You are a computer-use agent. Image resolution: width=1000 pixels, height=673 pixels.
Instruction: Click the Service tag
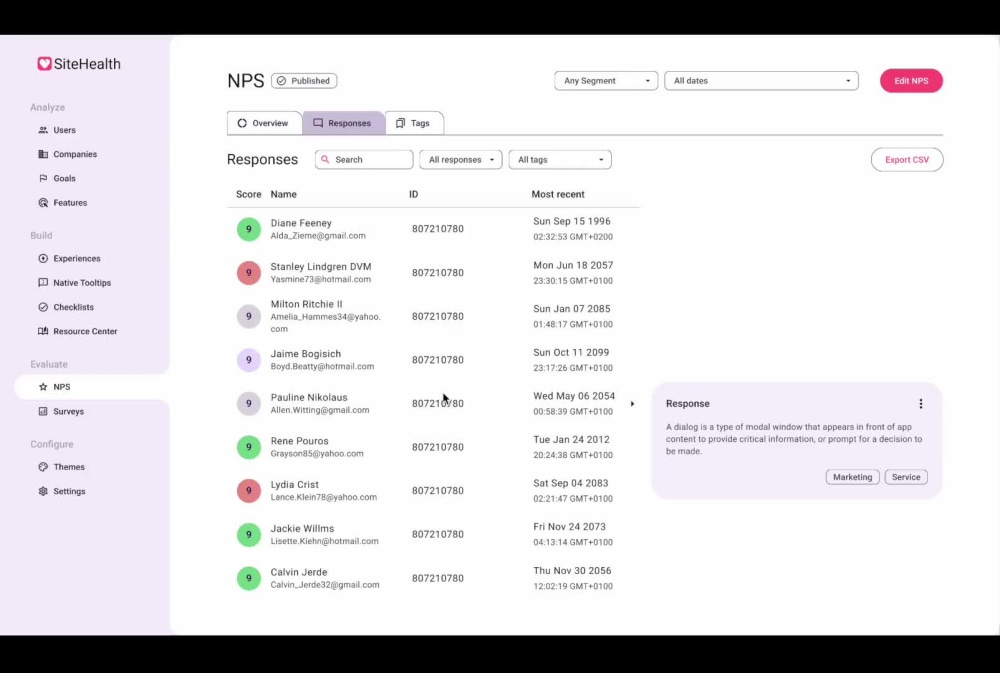pos(906,477)
